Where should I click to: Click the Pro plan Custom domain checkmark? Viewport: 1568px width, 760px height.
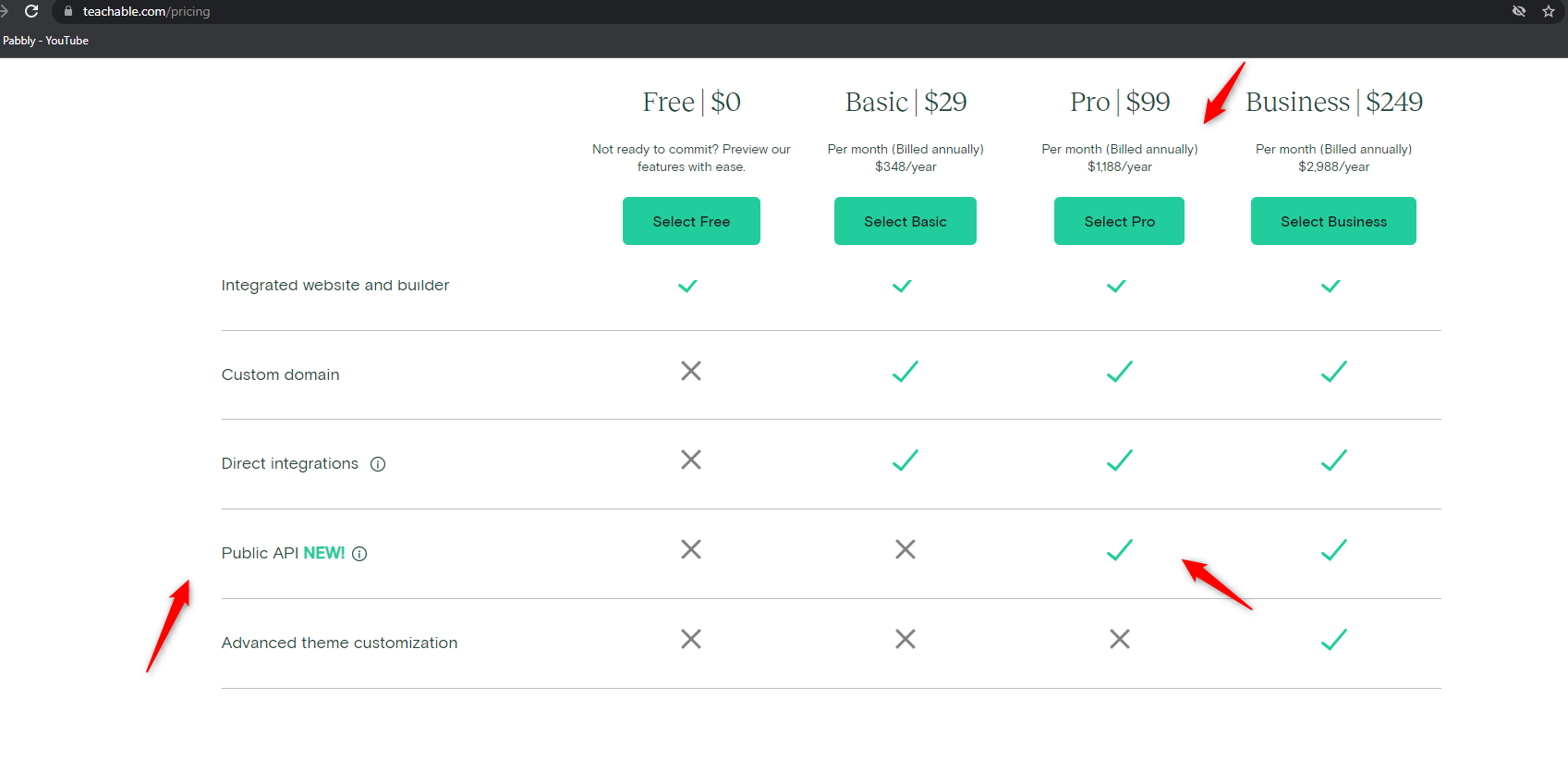tap(1120, 372)
